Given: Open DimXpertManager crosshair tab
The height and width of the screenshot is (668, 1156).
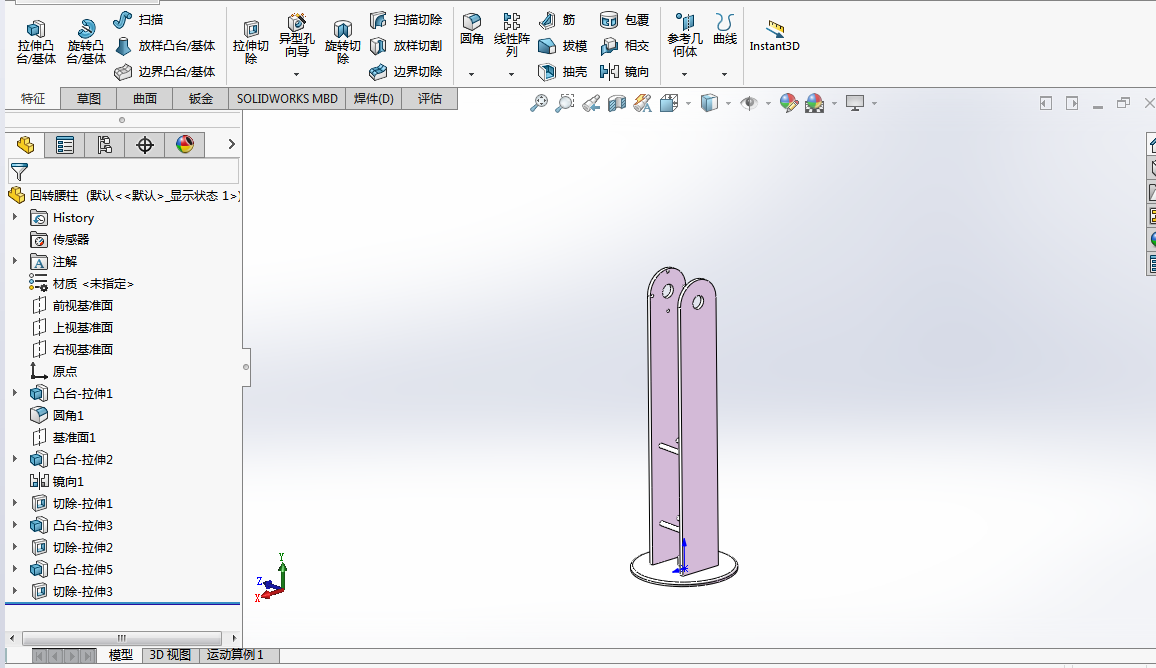Looking at the screenshot, I should tap(144, 145).
